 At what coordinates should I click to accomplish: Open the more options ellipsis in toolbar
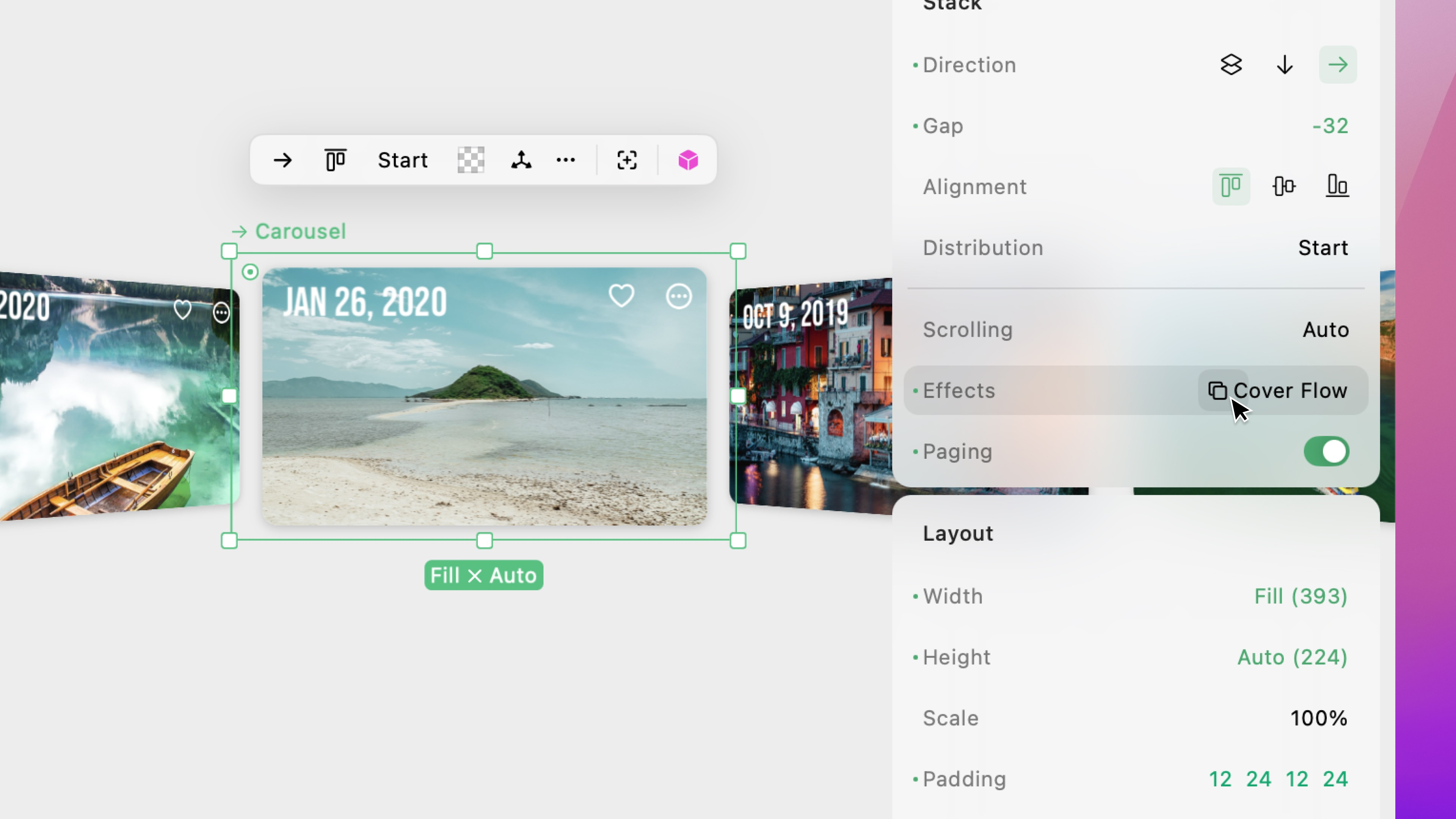(566, 160)
